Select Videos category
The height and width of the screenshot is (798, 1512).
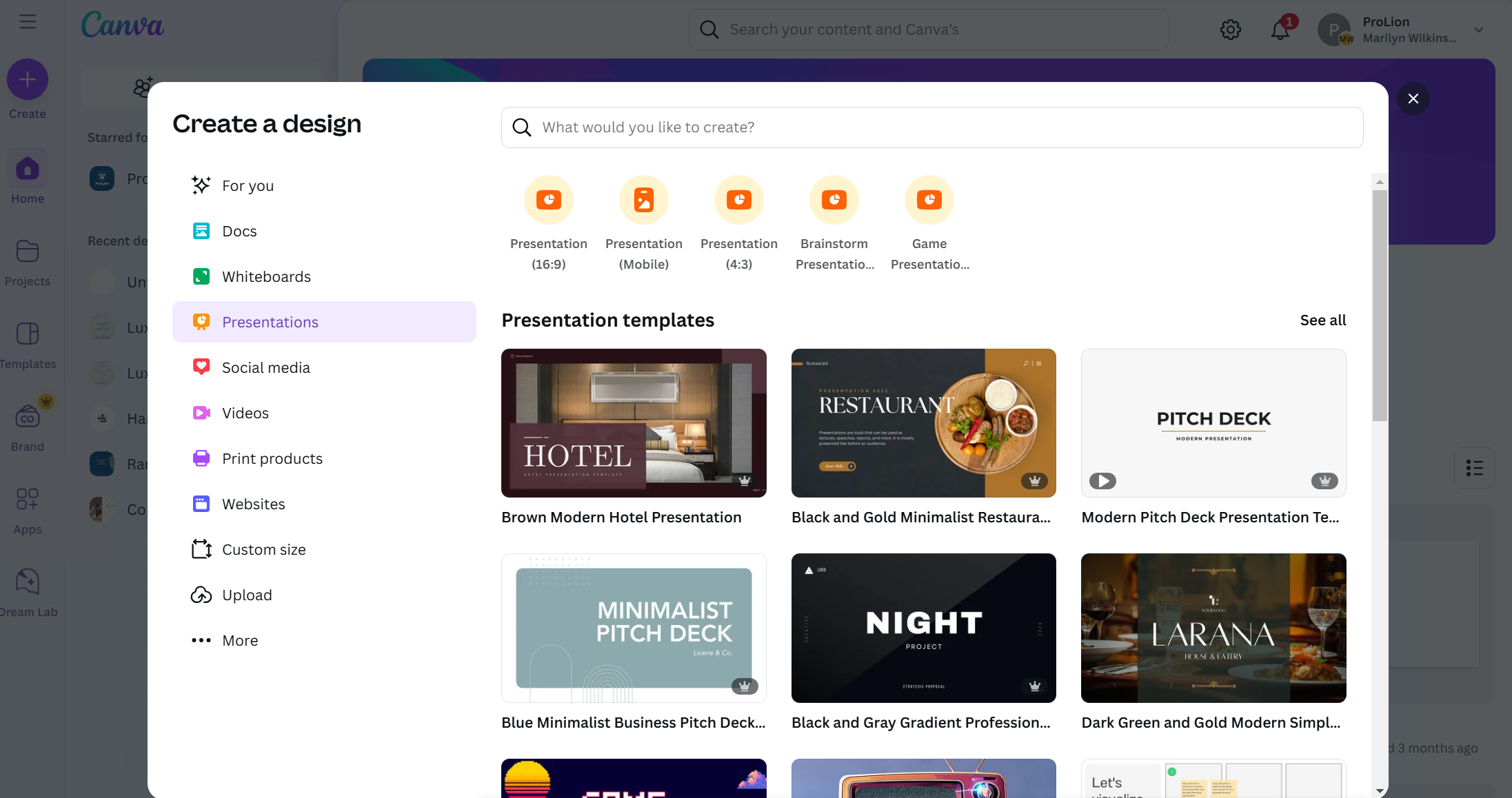(x=324, y=413)
